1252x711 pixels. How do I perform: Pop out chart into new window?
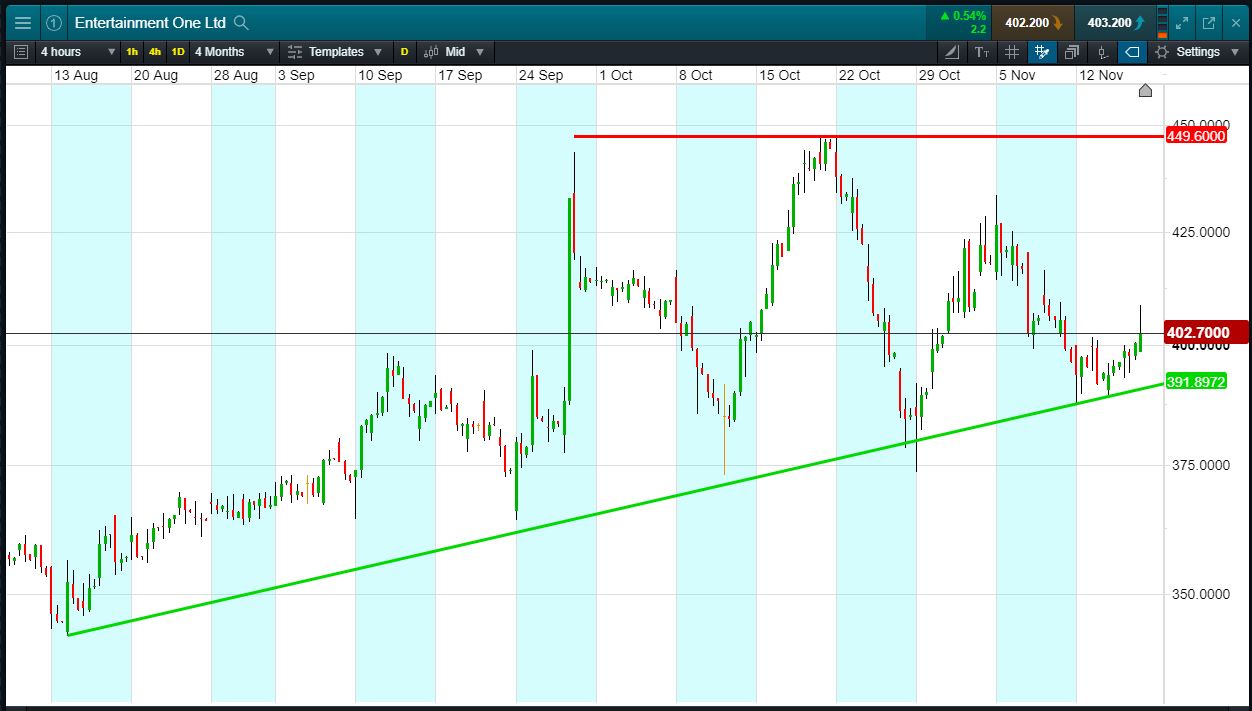click(x=1209, y=22)
